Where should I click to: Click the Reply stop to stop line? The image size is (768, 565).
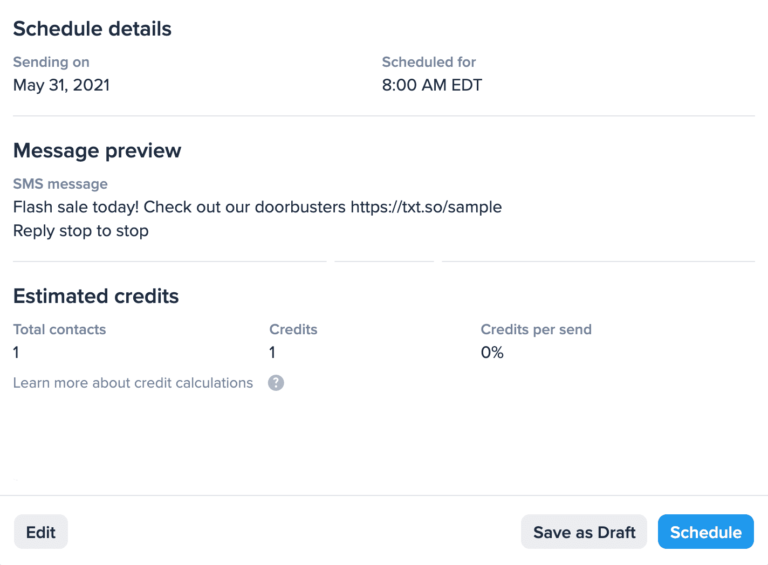81,231
